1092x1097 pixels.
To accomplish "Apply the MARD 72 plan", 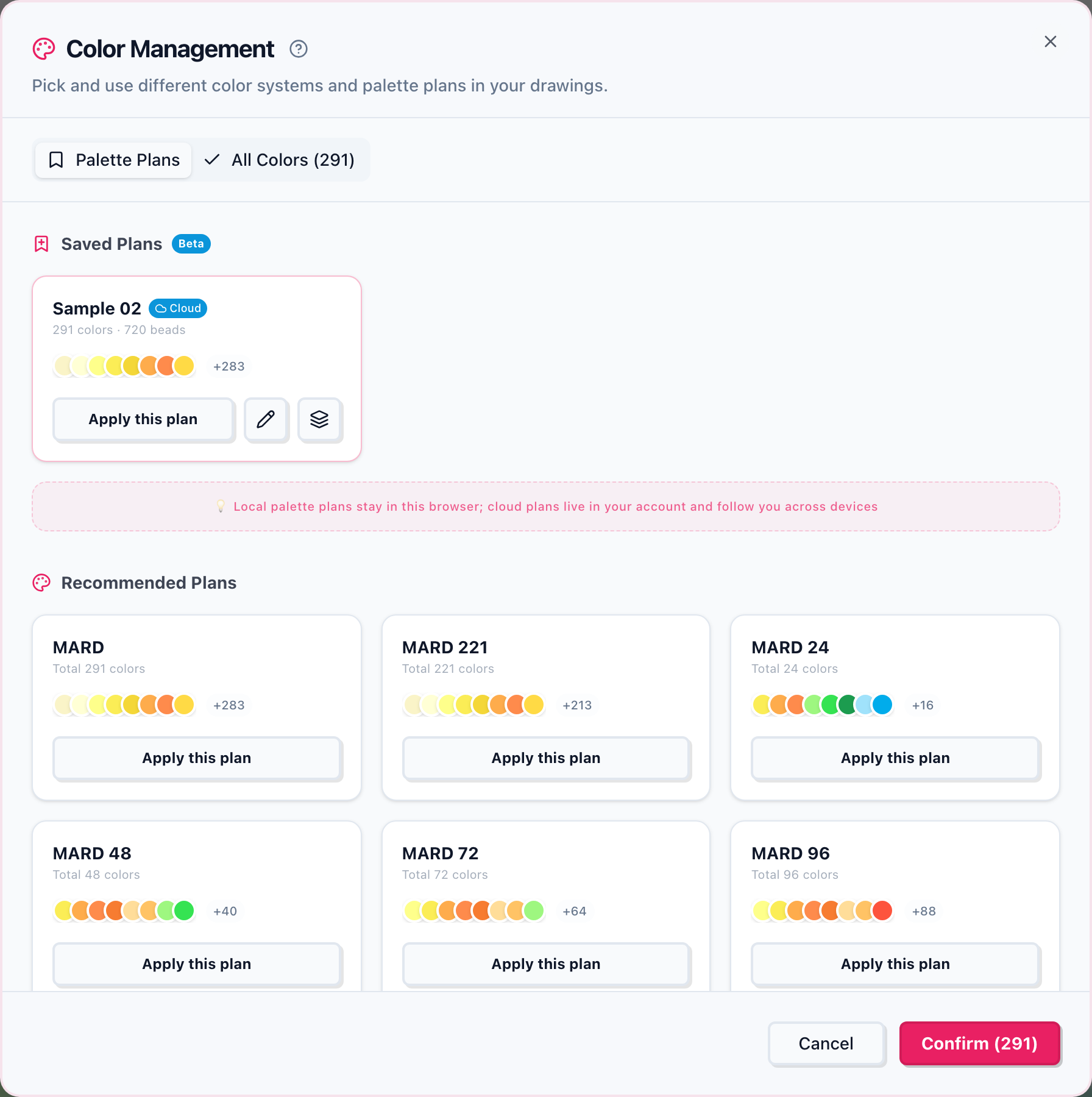I will tap(546, 964).
